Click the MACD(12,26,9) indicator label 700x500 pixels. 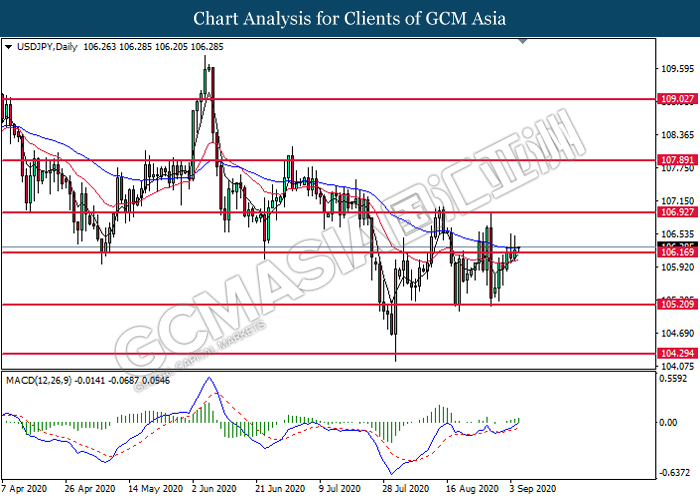[38, 380]
